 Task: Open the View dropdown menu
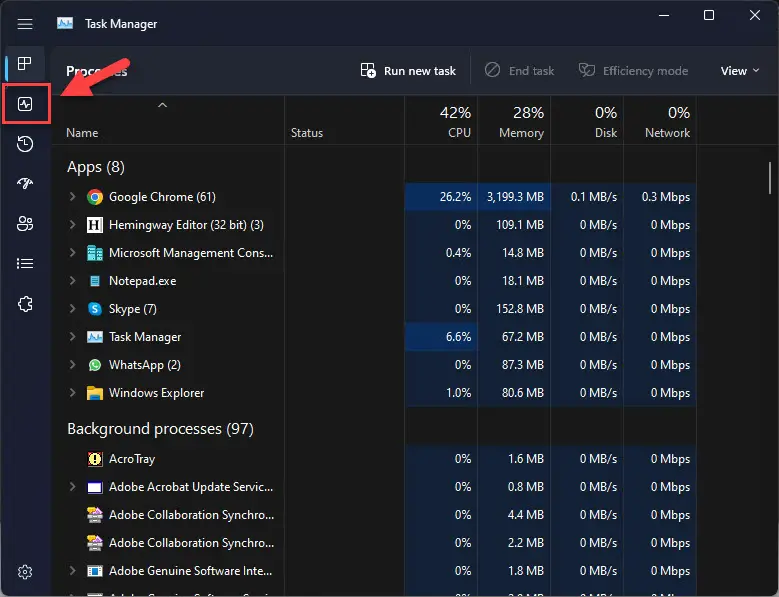[740, 71]
